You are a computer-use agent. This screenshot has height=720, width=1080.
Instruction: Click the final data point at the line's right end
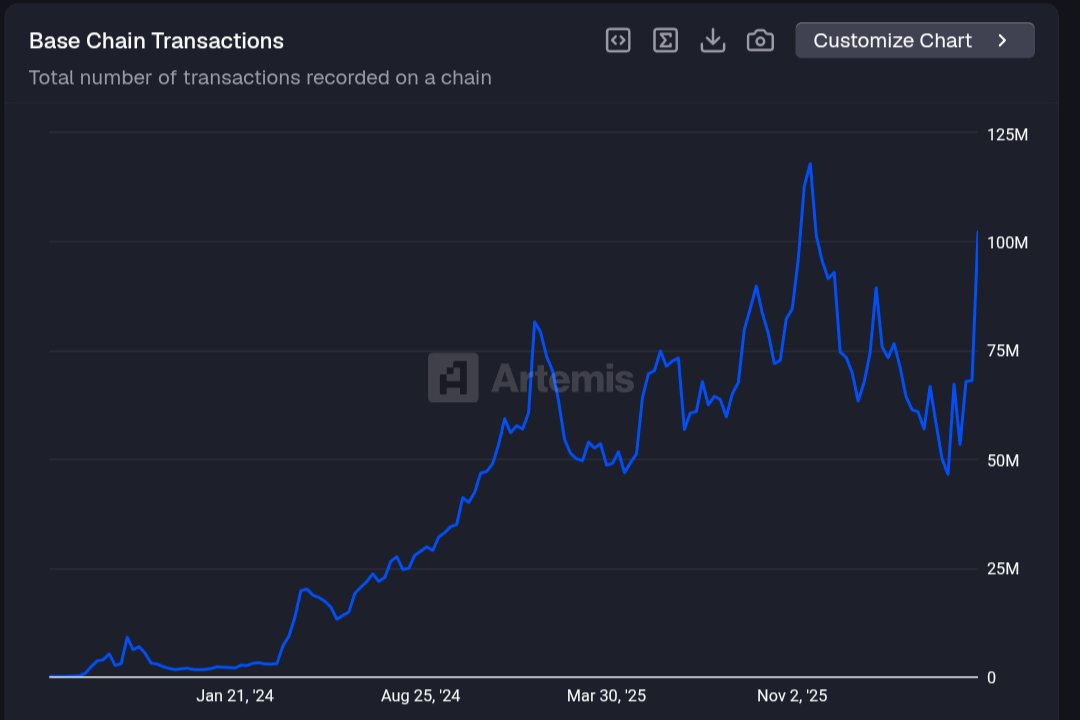coord(977,232)
